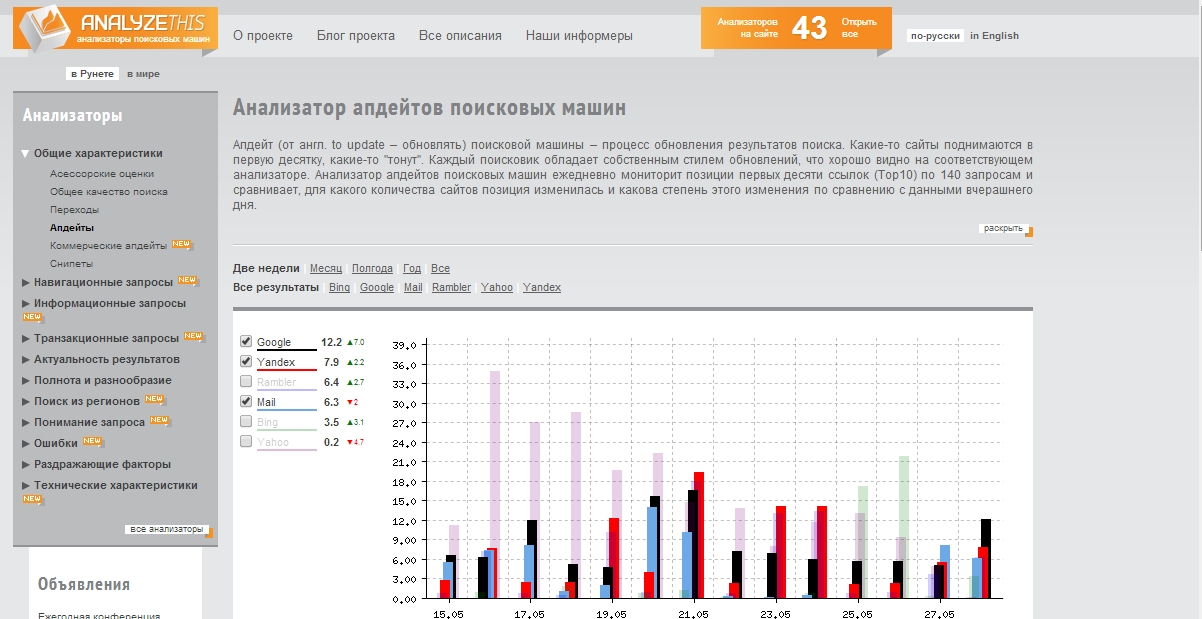Click the NEW badge next to Ошибки
The image size is (1202, 619).
(92, 441)
